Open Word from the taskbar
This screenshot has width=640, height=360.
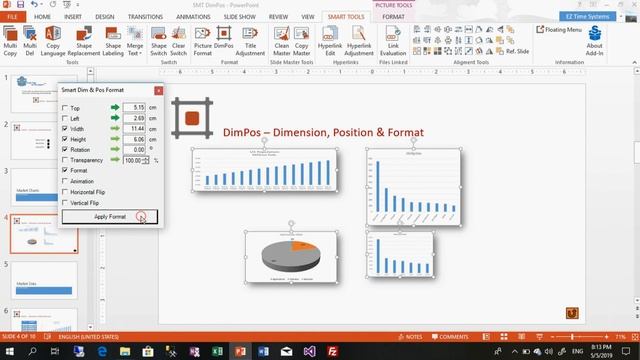click(263, 351)
